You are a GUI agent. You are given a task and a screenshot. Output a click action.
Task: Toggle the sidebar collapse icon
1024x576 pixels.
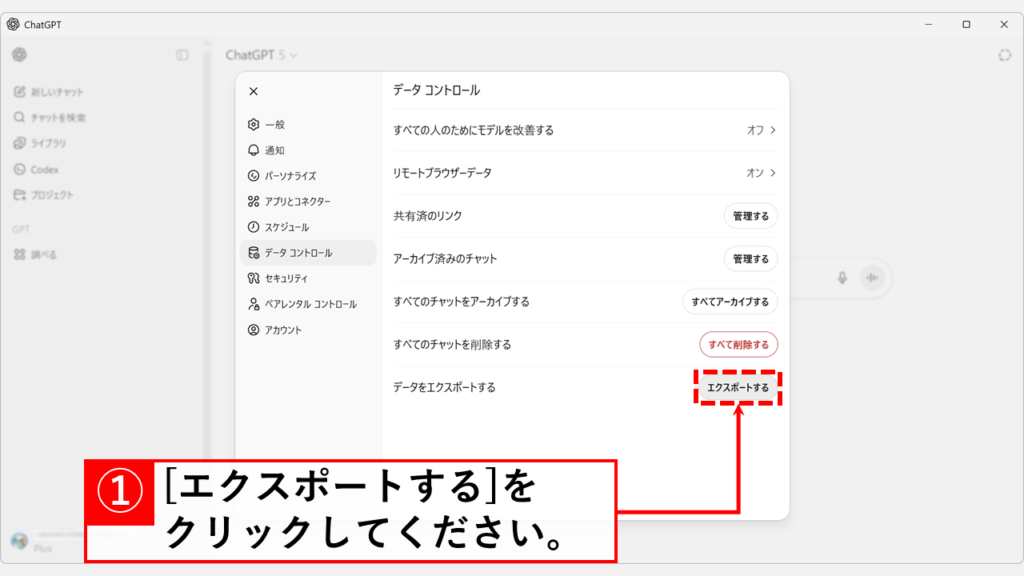[x=182, y=55]
